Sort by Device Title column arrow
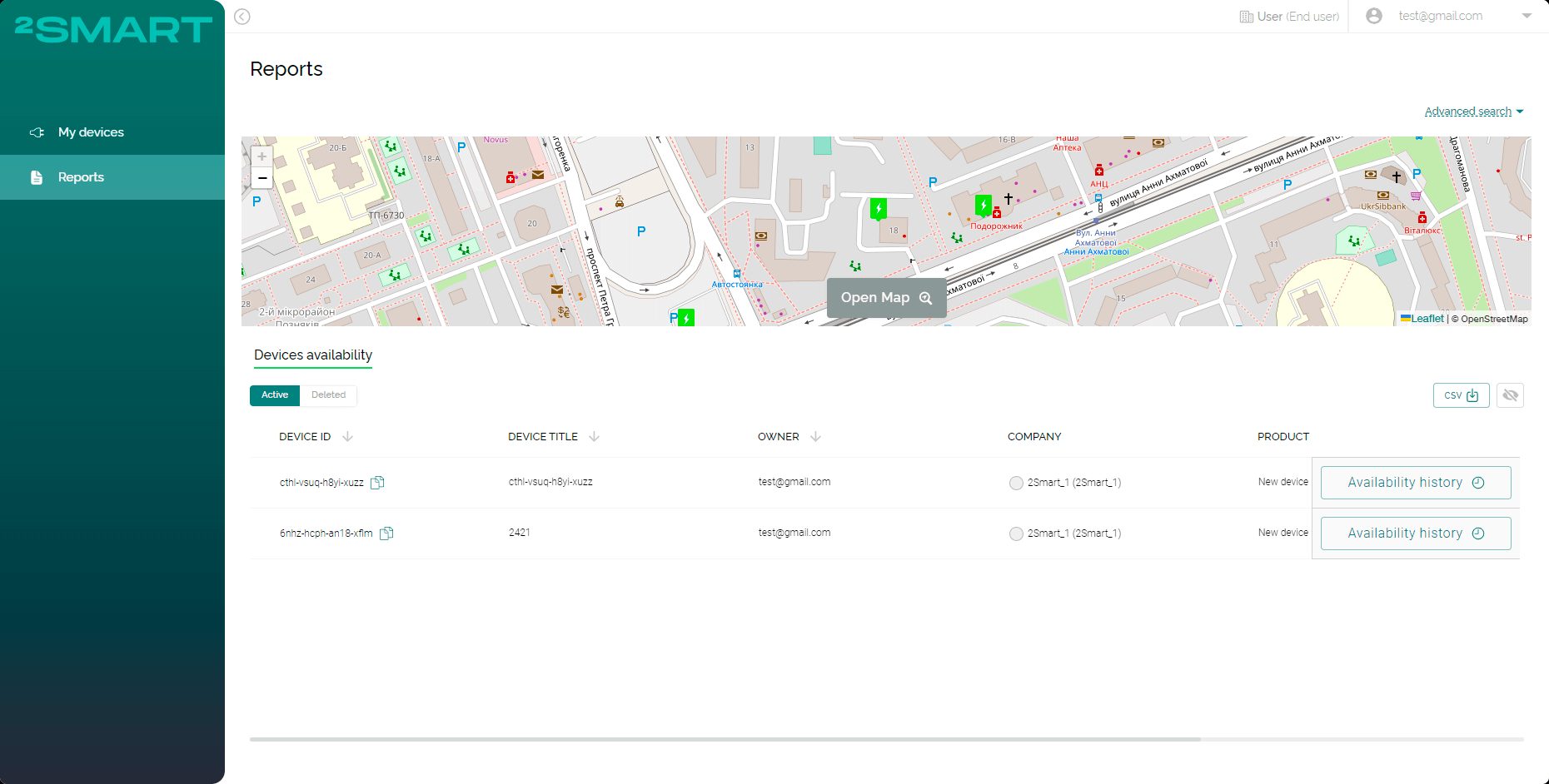Viewport: 1549px width, 784px height. (x=594, y=436)
